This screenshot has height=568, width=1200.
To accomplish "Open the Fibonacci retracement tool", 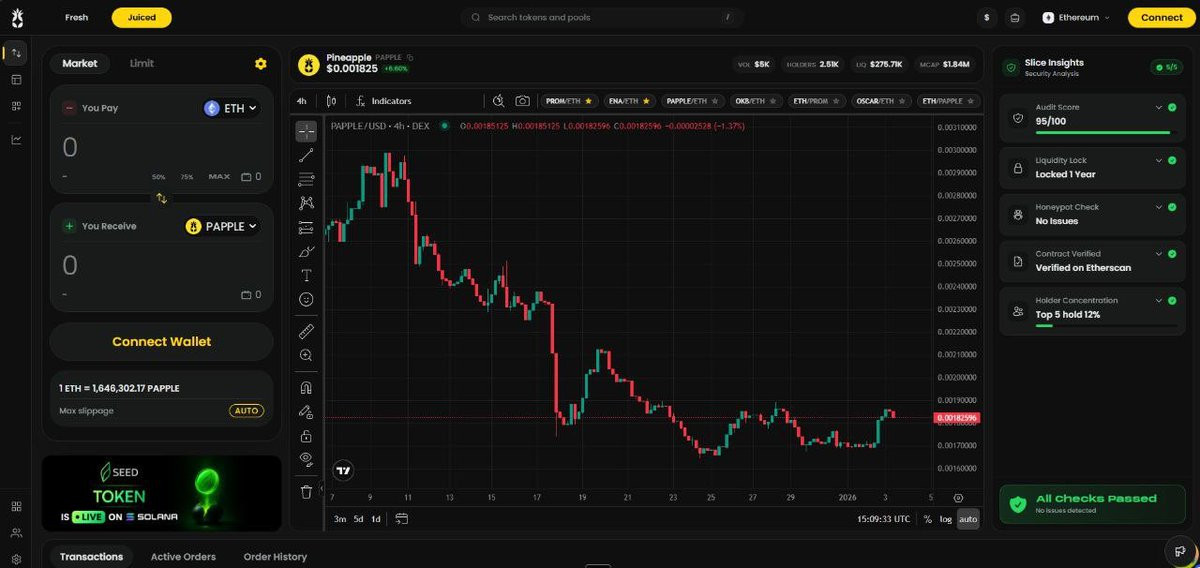I will [306, 179].
